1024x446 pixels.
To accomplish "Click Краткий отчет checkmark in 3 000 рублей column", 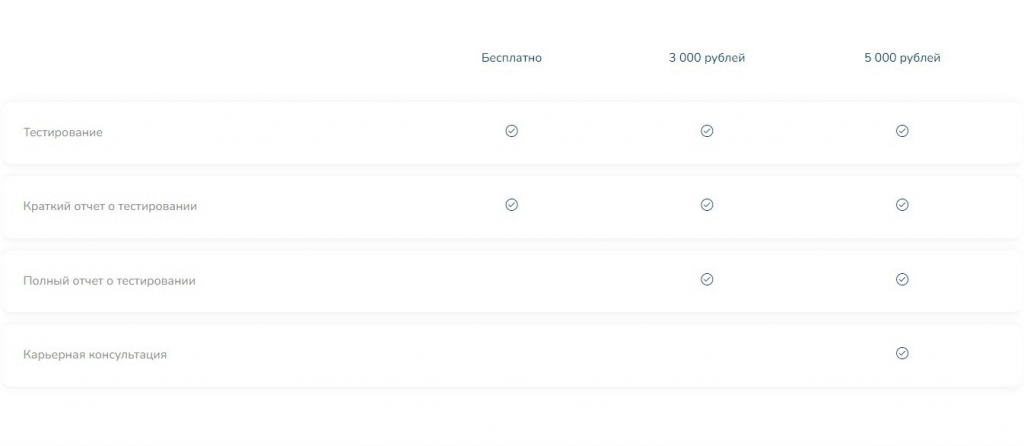I will click(x=707, y=205).
